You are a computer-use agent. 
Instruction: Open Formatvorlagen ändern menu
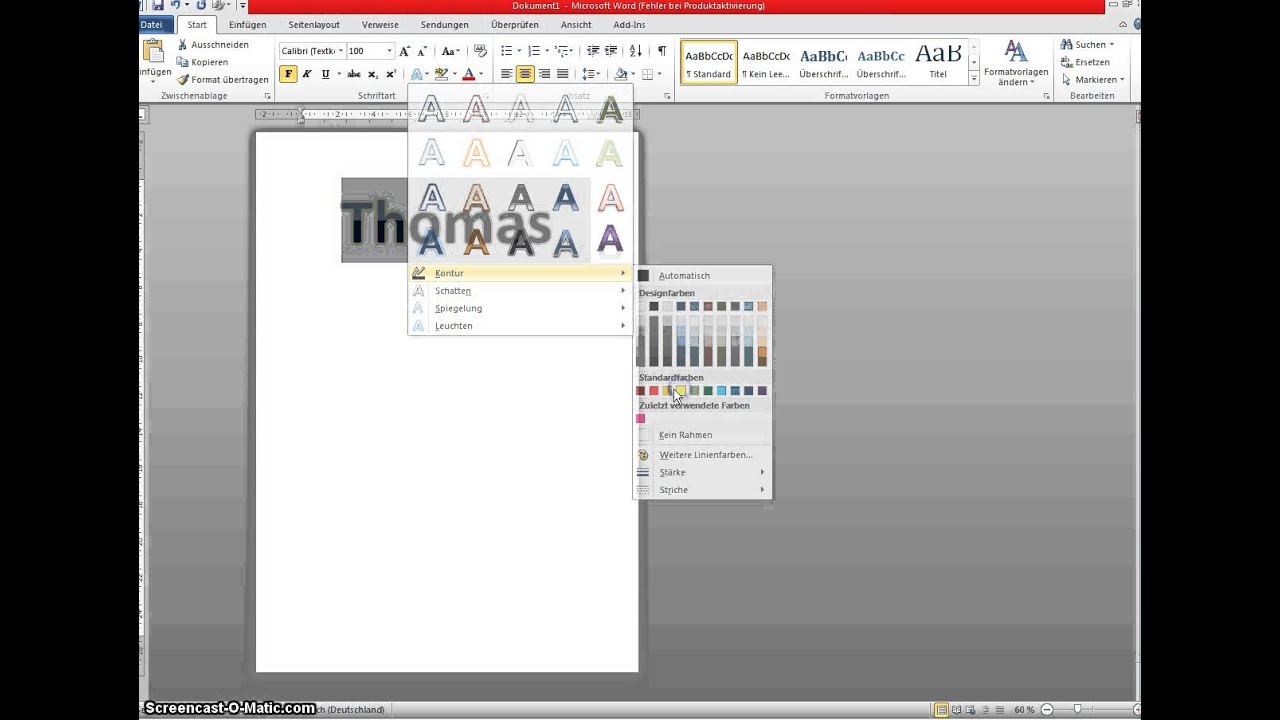[x=1016, y=64]
